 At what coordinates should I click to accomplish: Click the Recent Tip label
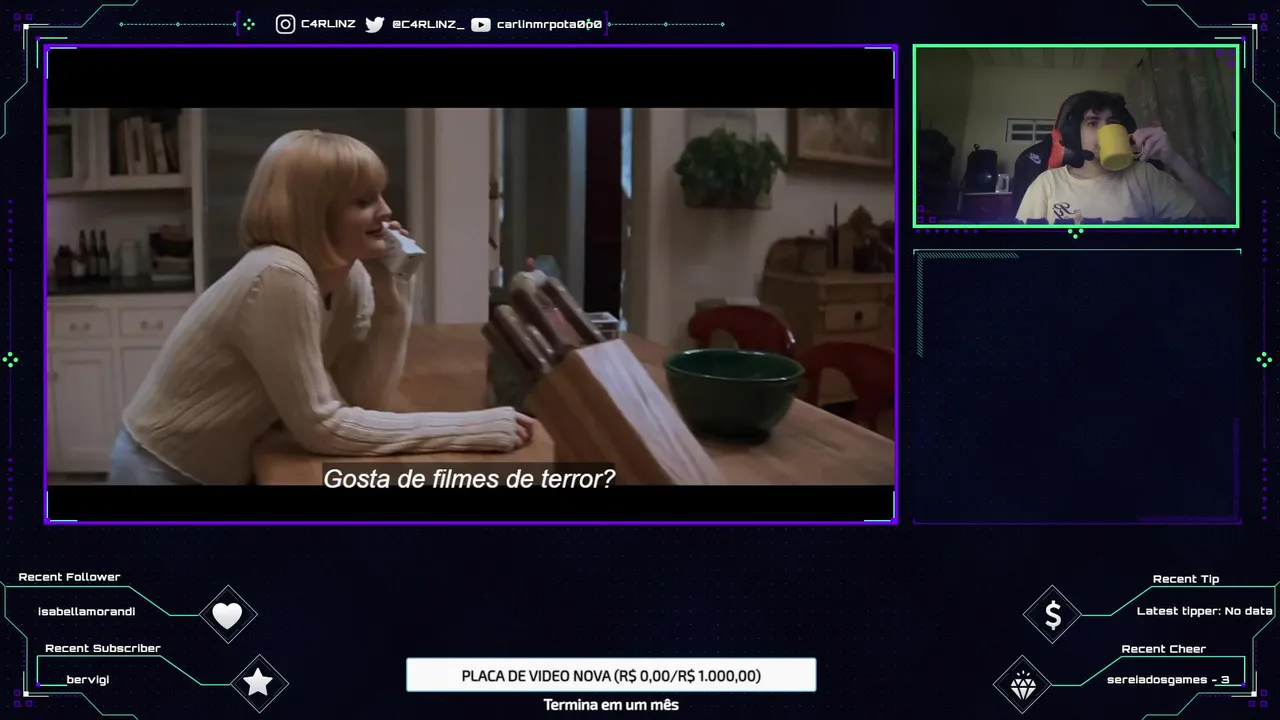coord(1186,579)
